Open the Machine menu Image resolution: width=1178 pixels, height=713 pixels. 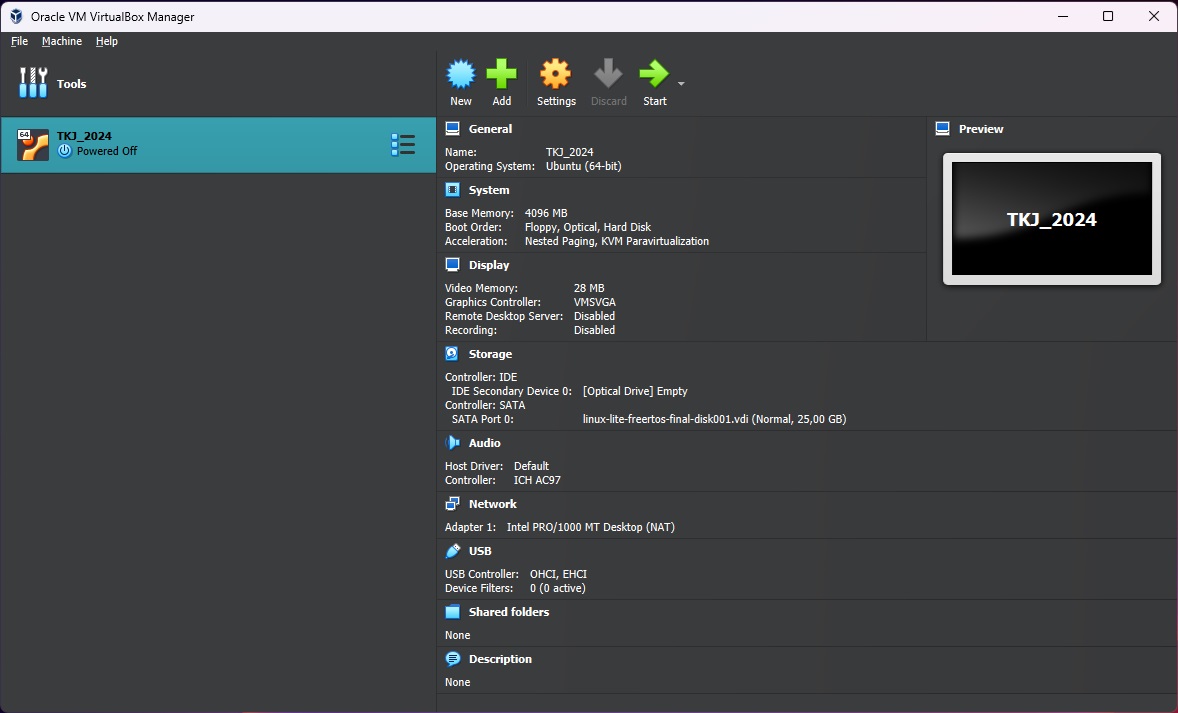click(x=61, y=41)
